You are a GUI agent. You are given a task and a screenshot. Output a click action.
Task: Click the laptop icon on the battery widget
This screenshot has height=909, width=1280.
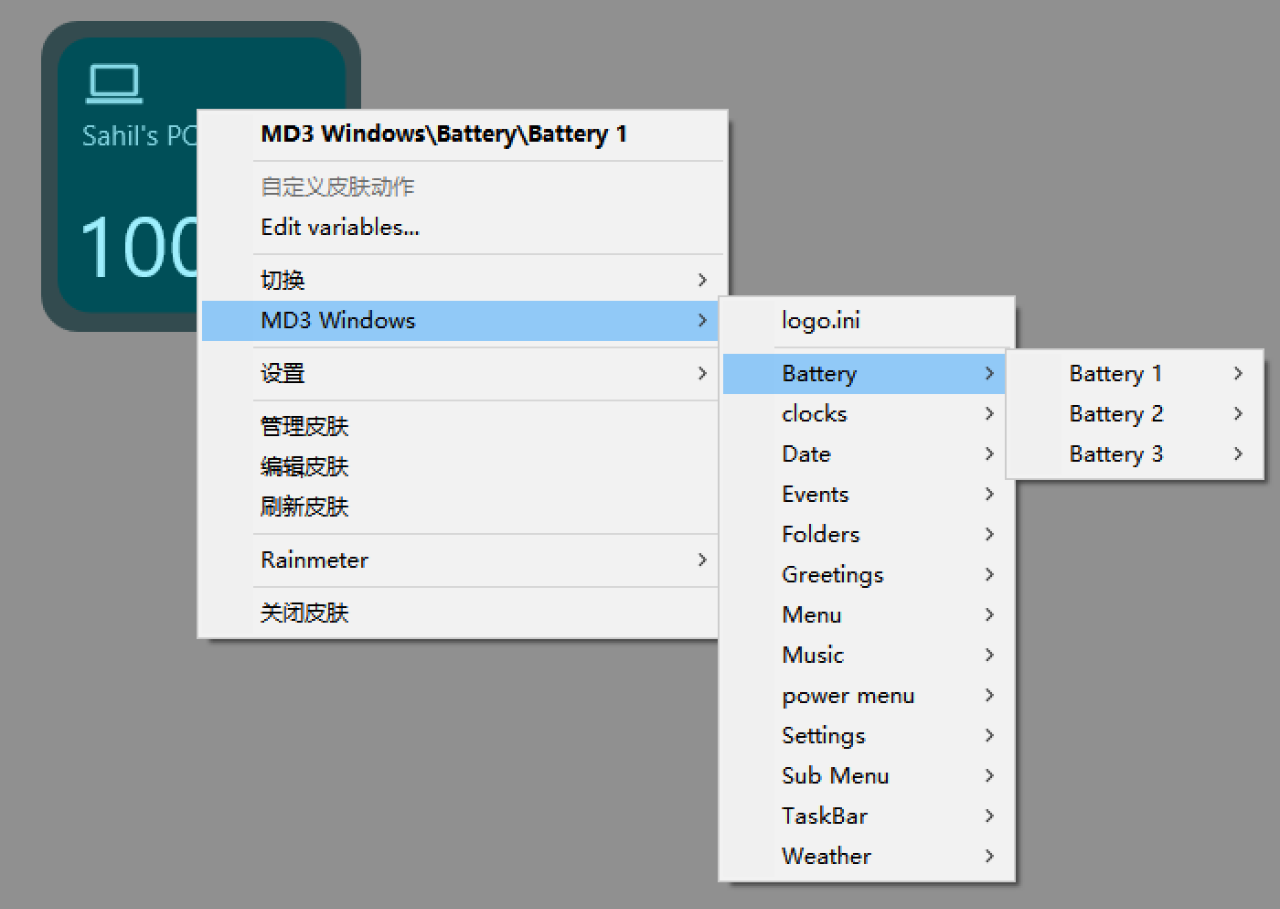(113, 82)
